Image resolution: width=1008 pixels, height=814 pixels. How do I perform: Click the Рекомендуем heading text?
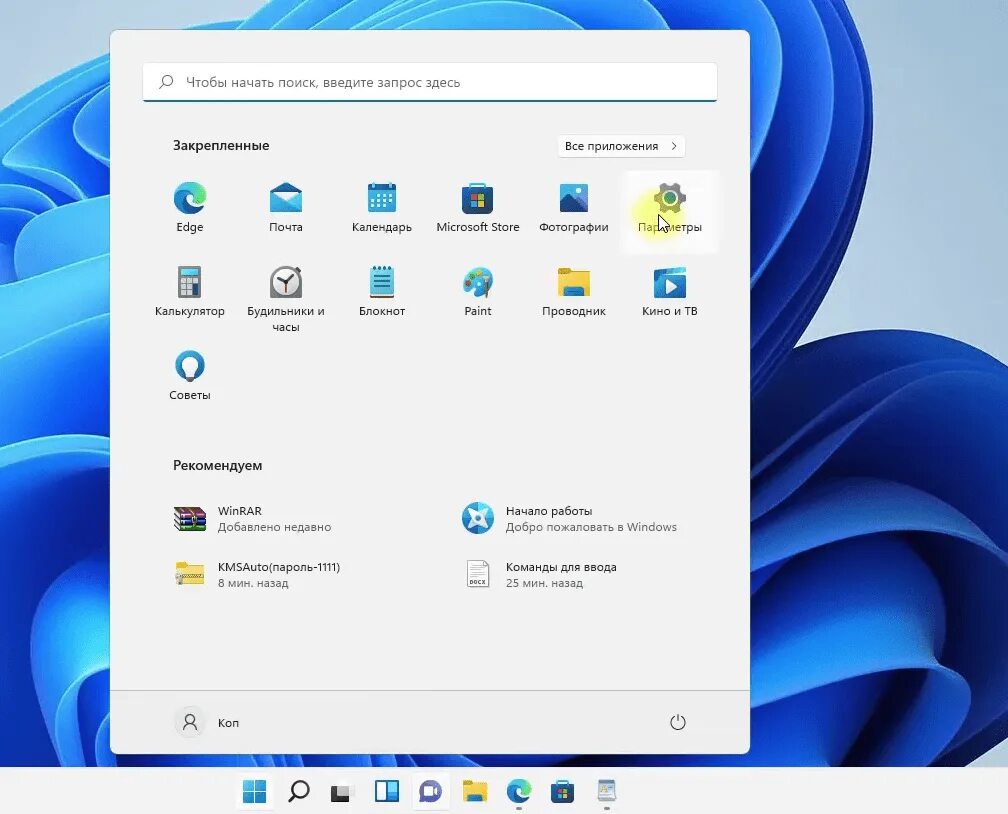click(217, 466)
